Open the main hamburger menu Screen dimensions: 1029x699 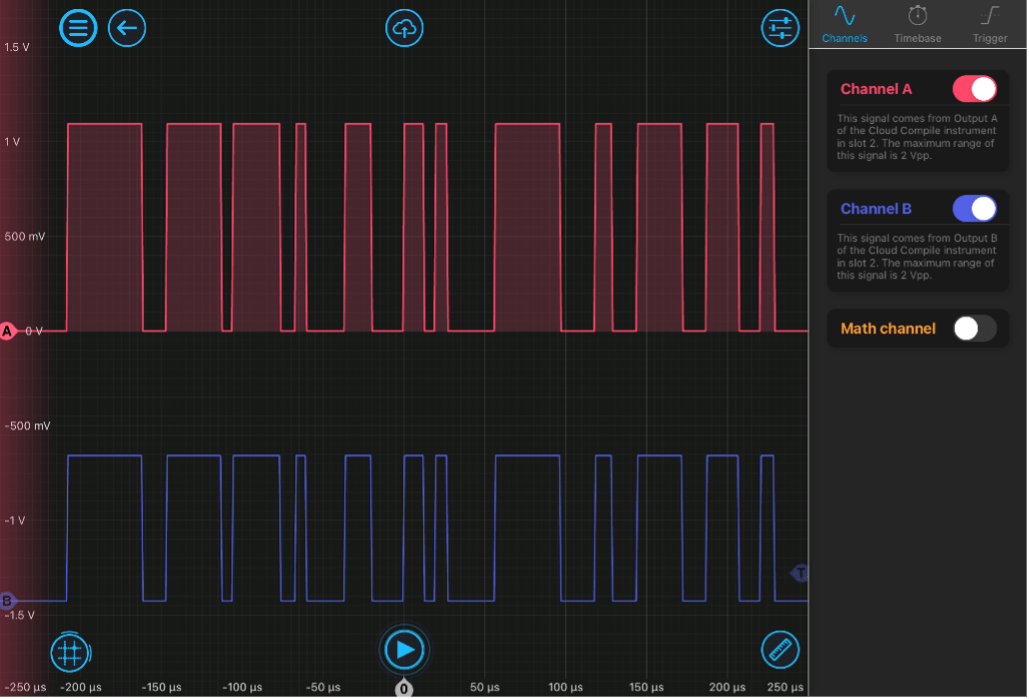[x=78, y=28]
